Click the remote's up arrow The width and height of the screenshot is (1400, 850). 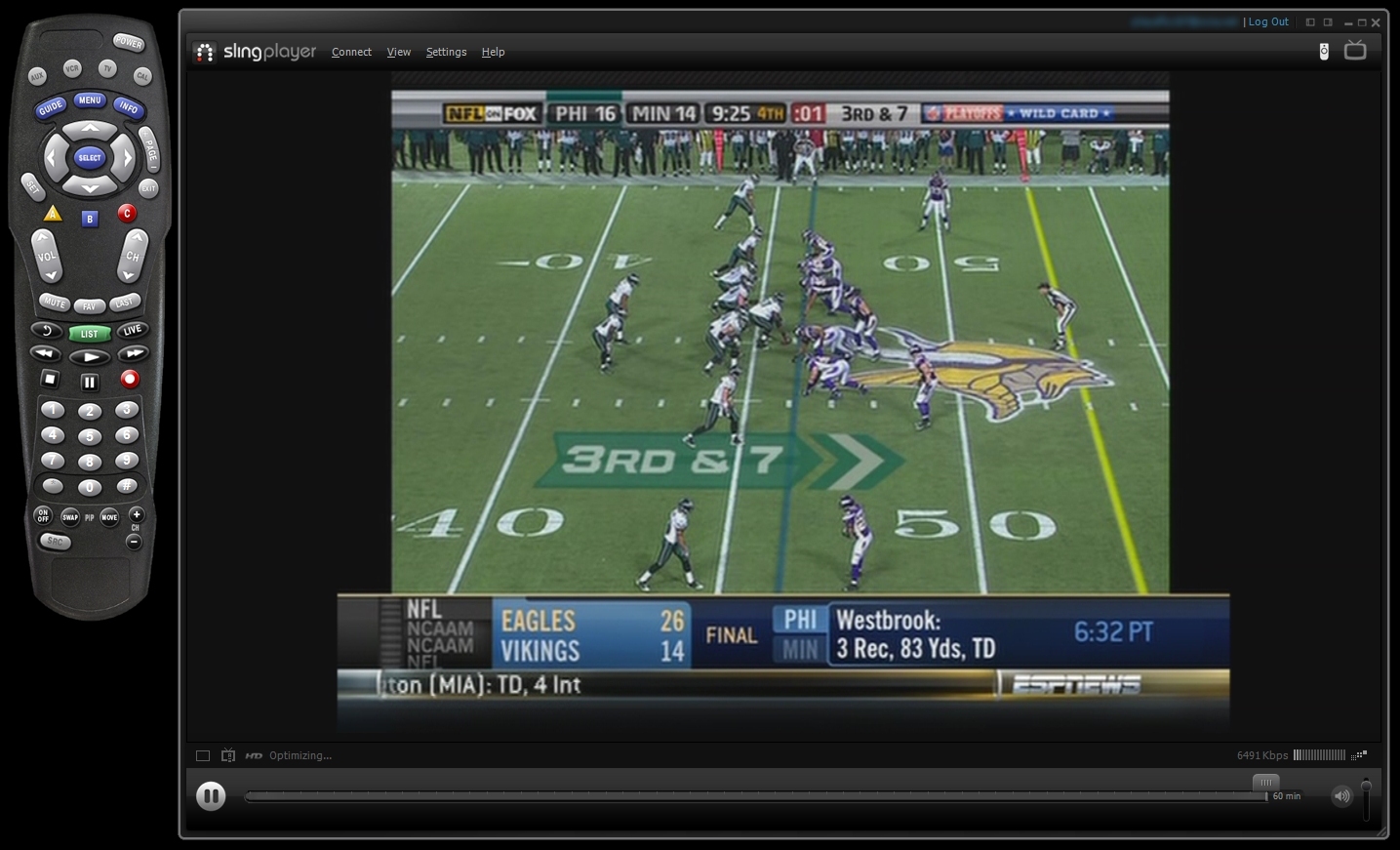[90, 128]
